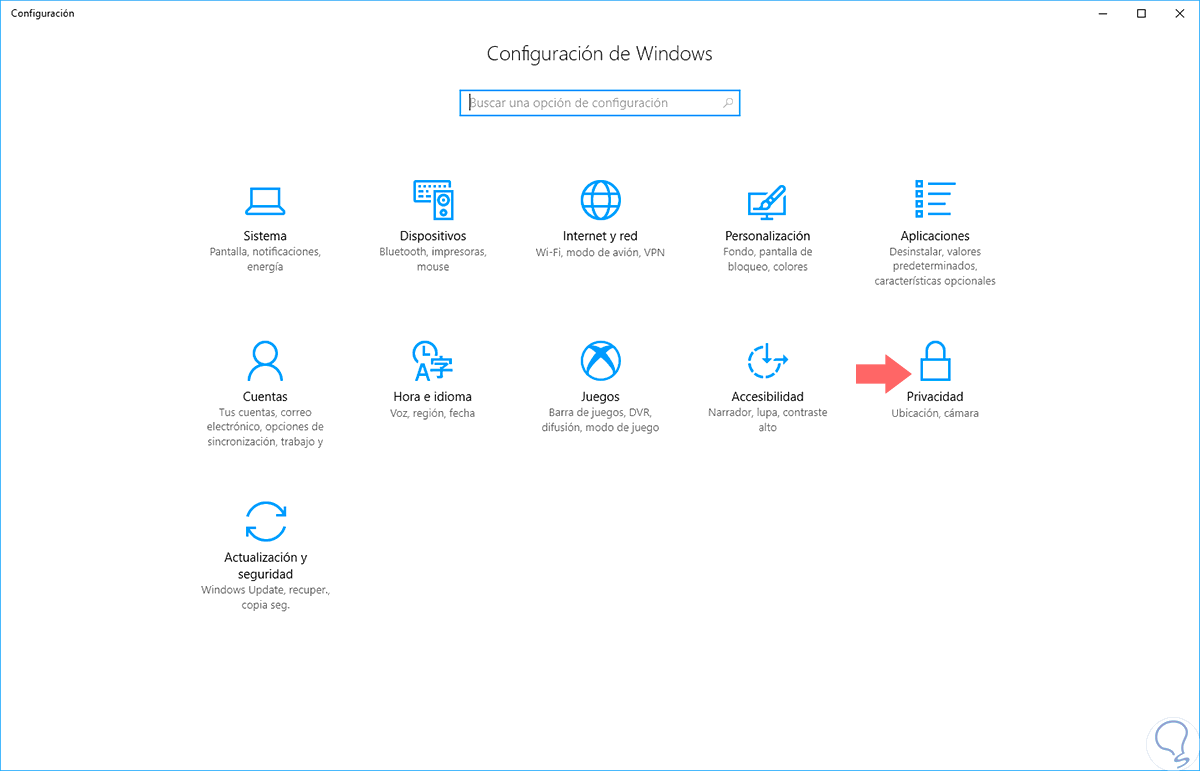Click 'Ubicación, cámara' description
This screenshot has height=771, width=1200.
tap(935, 412)
